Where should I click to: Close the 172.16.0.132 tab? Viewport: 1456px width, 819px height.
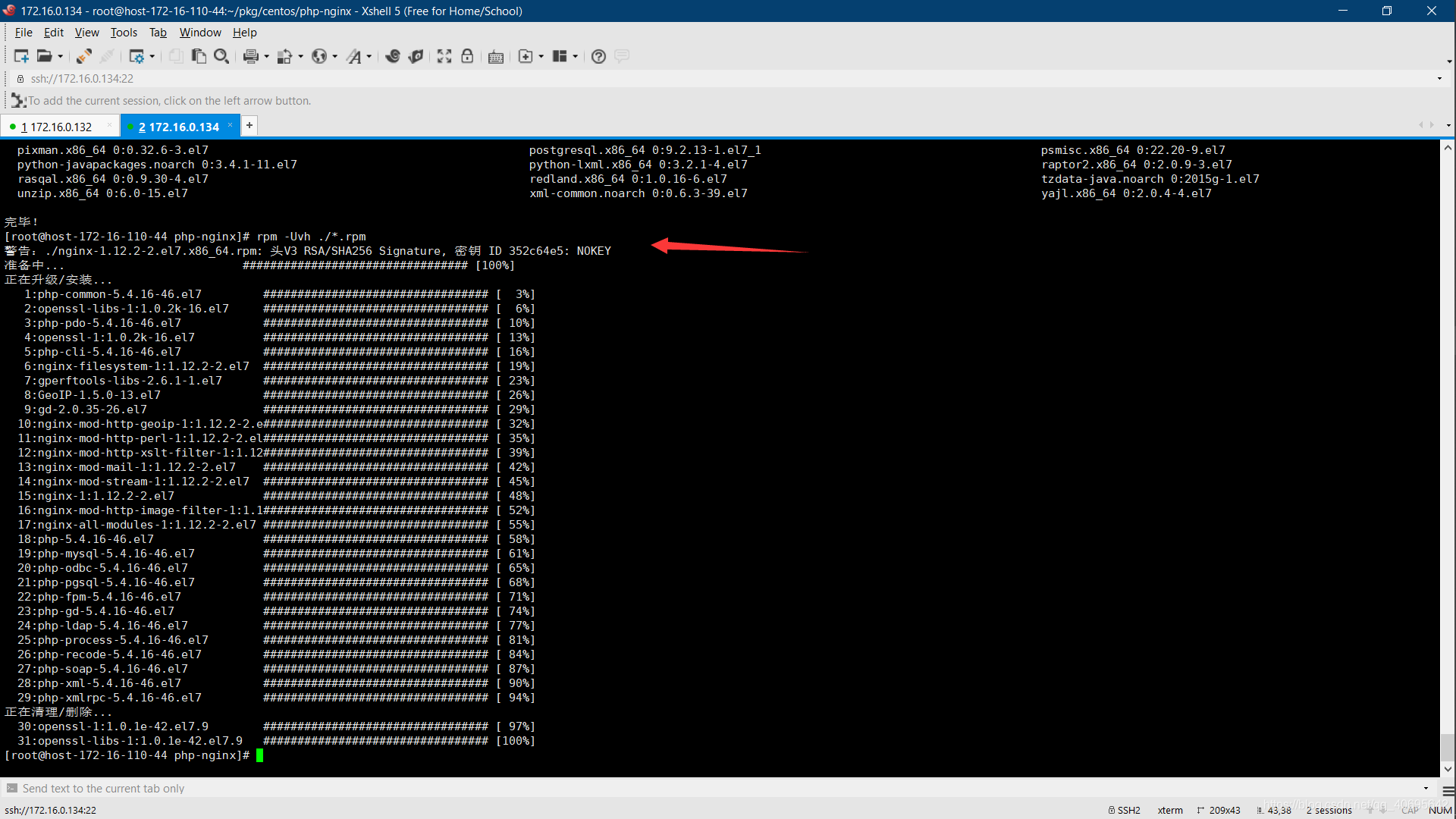click(x=110, y=126)
